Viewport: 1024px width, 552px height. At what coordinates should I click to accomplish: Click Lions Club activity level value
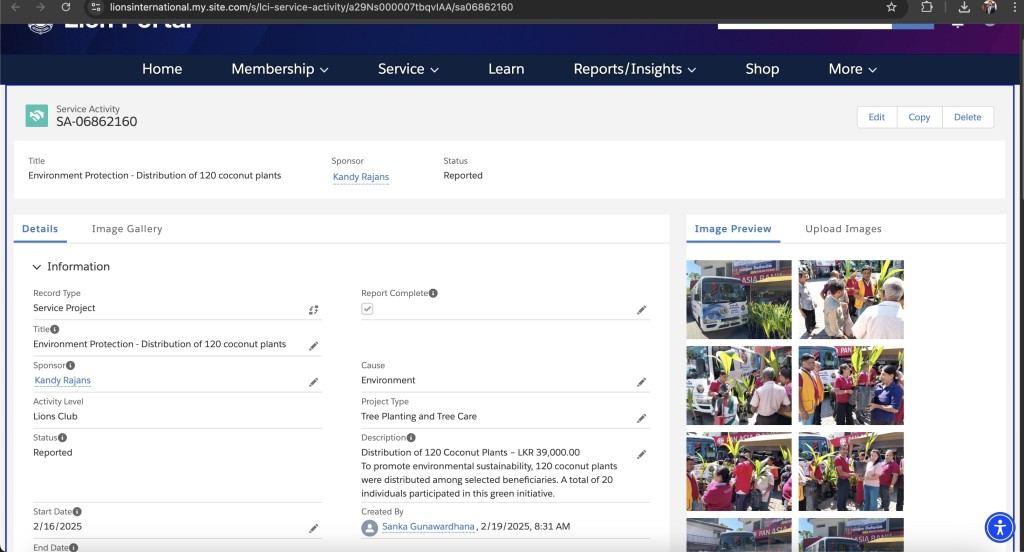tap(56, 416)
